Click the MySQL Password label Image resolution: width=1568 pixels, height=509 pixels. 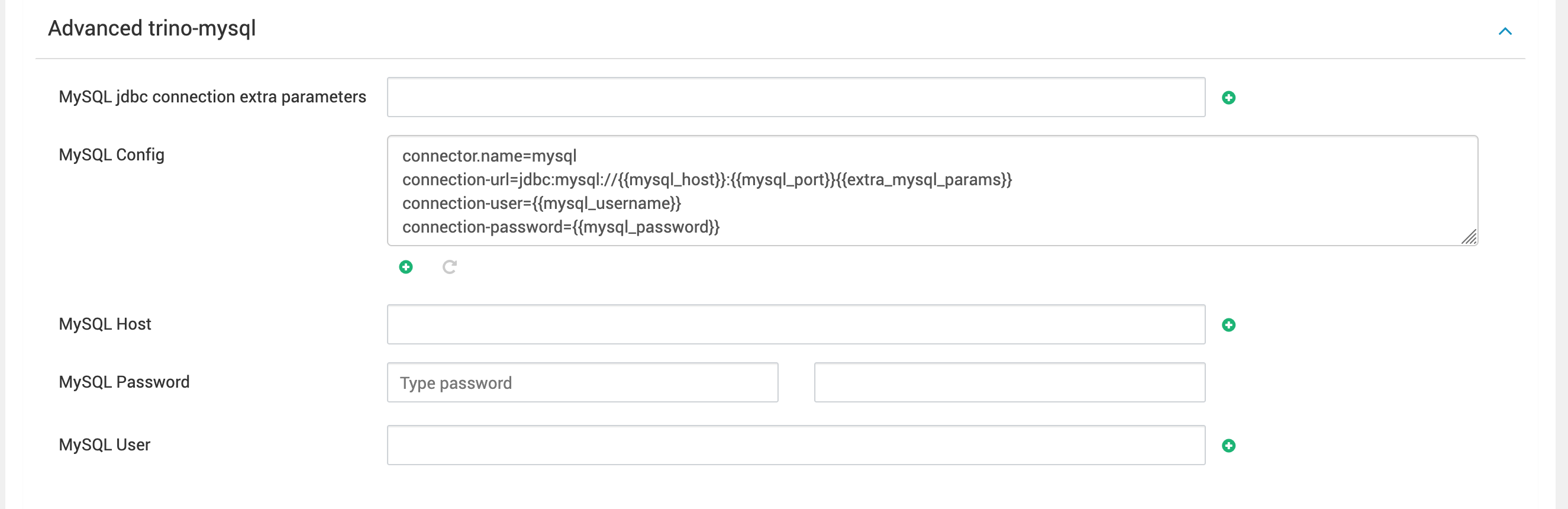click(124, 382)
